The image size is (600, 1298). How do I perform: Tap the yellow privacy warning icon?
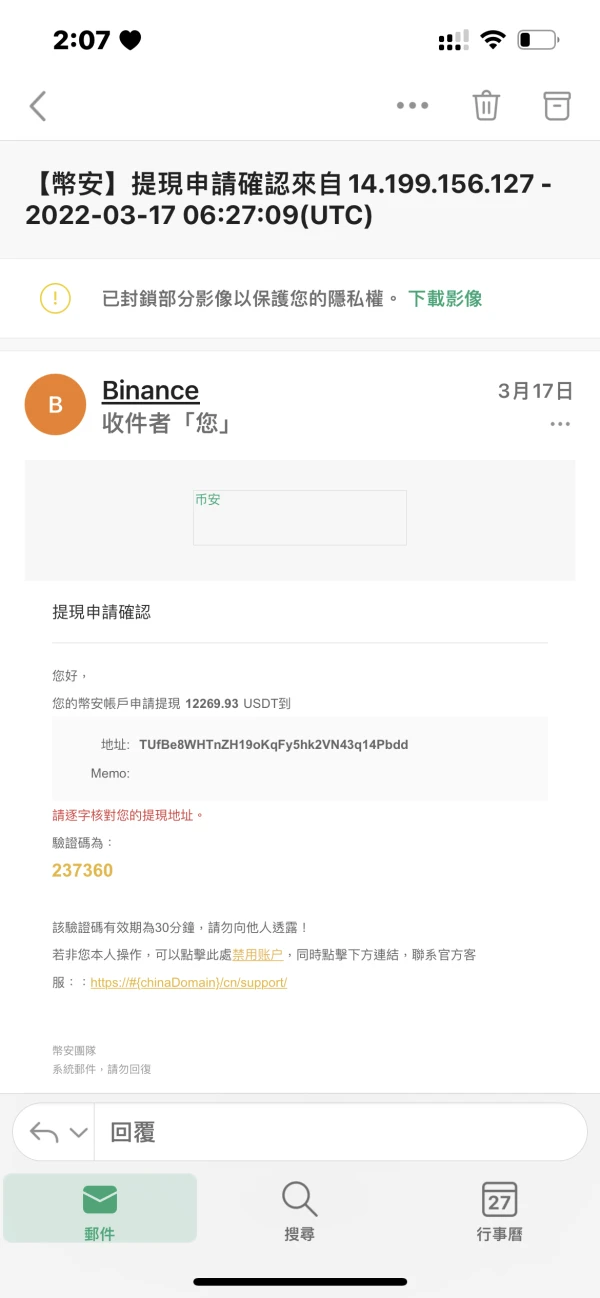55,298
